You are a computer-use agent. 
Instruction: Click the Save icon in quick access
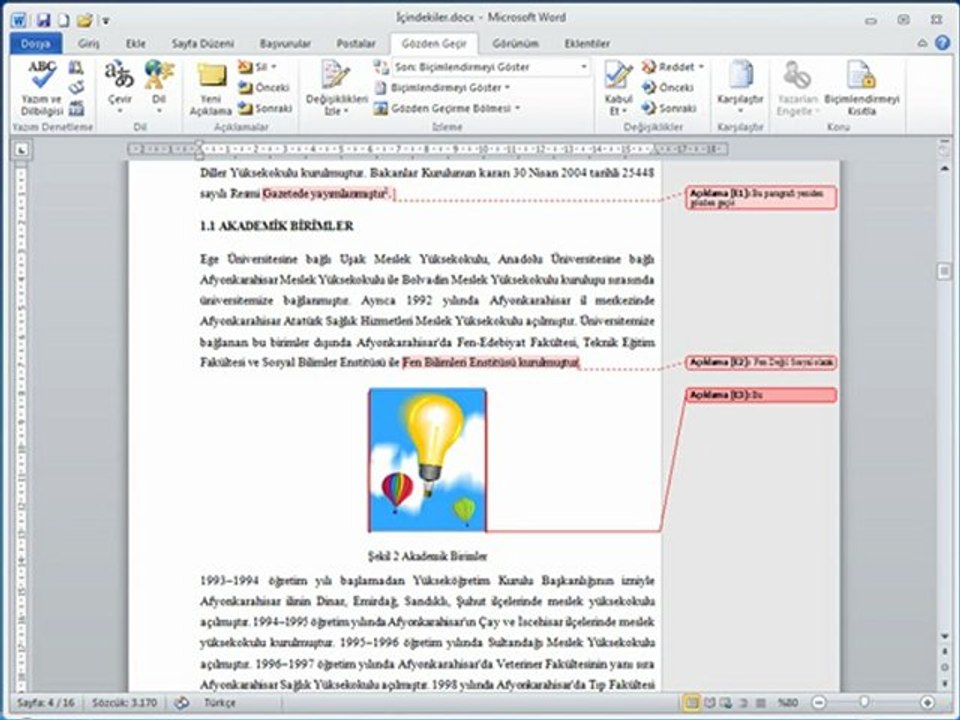point(43,20)
